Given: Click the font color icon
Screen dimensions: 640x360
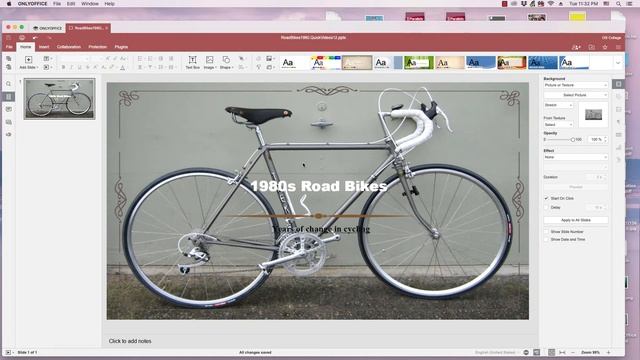Looking at the screenshot, I should point(122,67).
